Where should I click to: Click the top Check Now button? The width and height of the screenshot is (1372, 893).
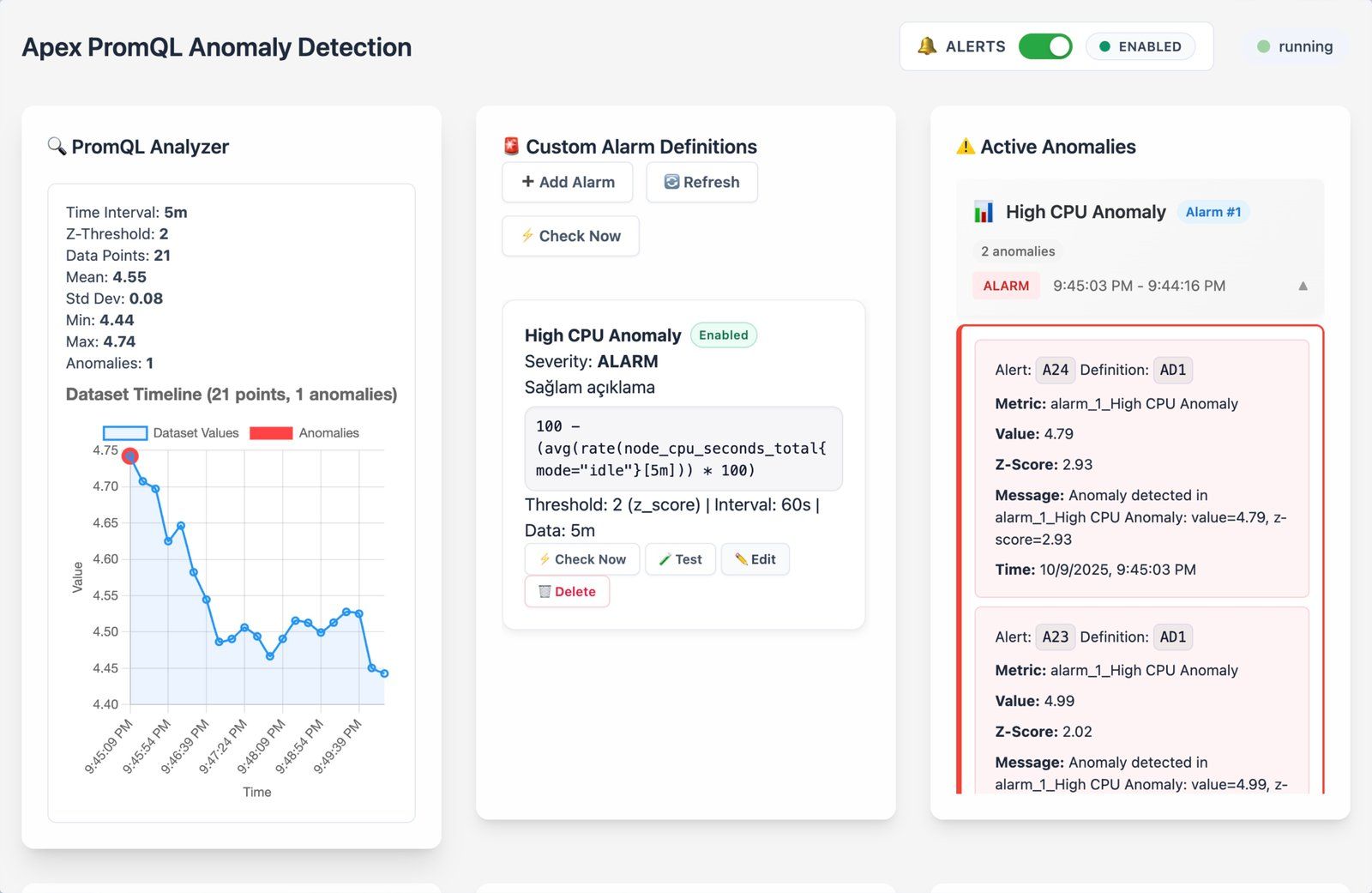pyautogui.click(x=570, y=236)
